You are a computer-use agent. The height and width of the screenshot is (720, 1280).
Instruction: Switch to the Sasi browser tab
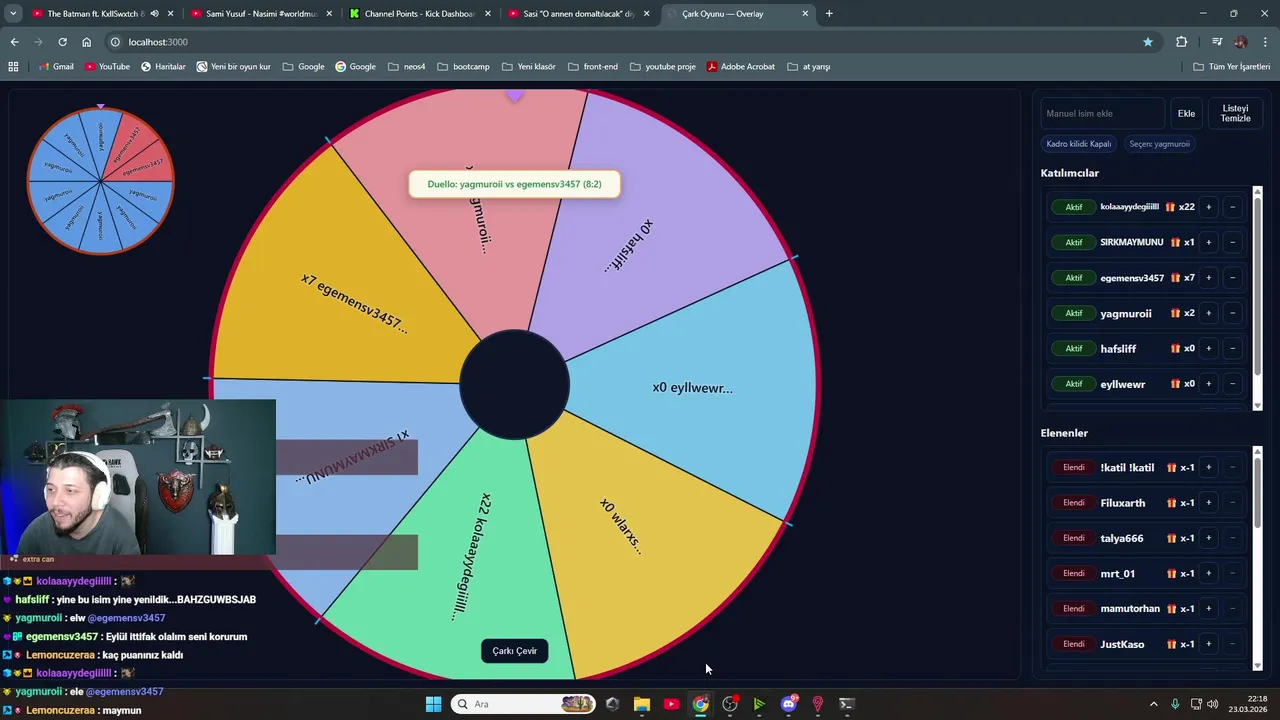point(578,14)
